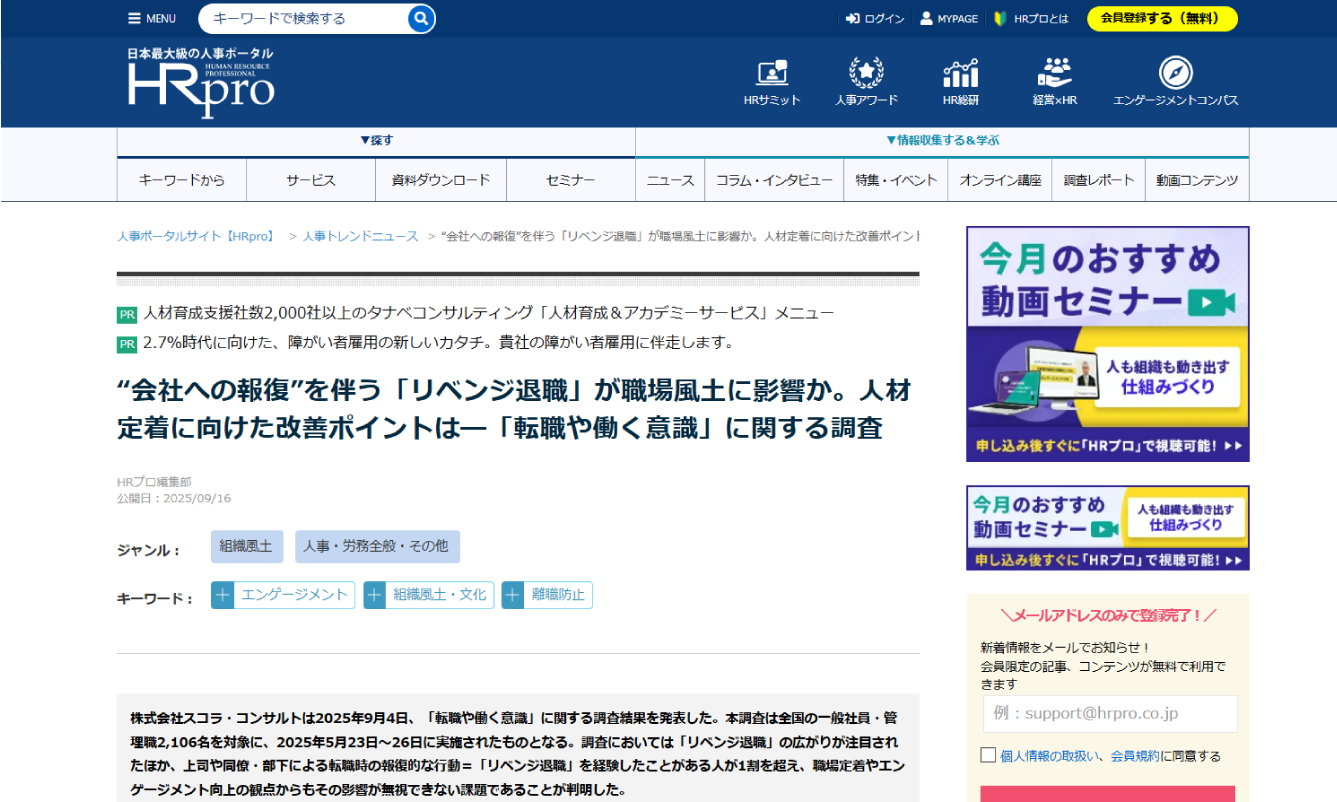
Task: Click the MYPAGE person icon link
Action: click(x=926, y=18)
